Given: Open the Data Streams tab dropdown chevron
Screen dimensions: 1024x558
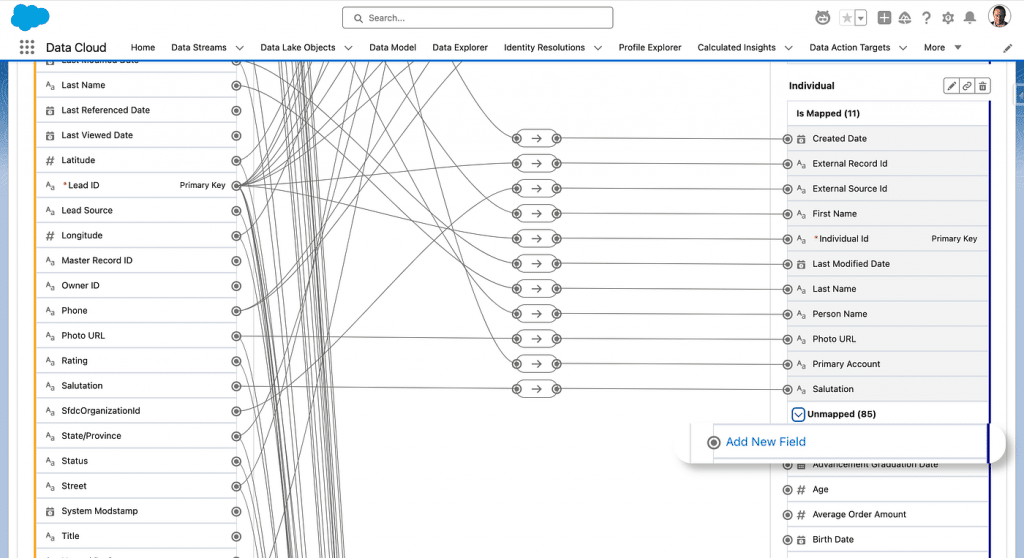Looking at the screenshot, I should click(x=239, y=48).
